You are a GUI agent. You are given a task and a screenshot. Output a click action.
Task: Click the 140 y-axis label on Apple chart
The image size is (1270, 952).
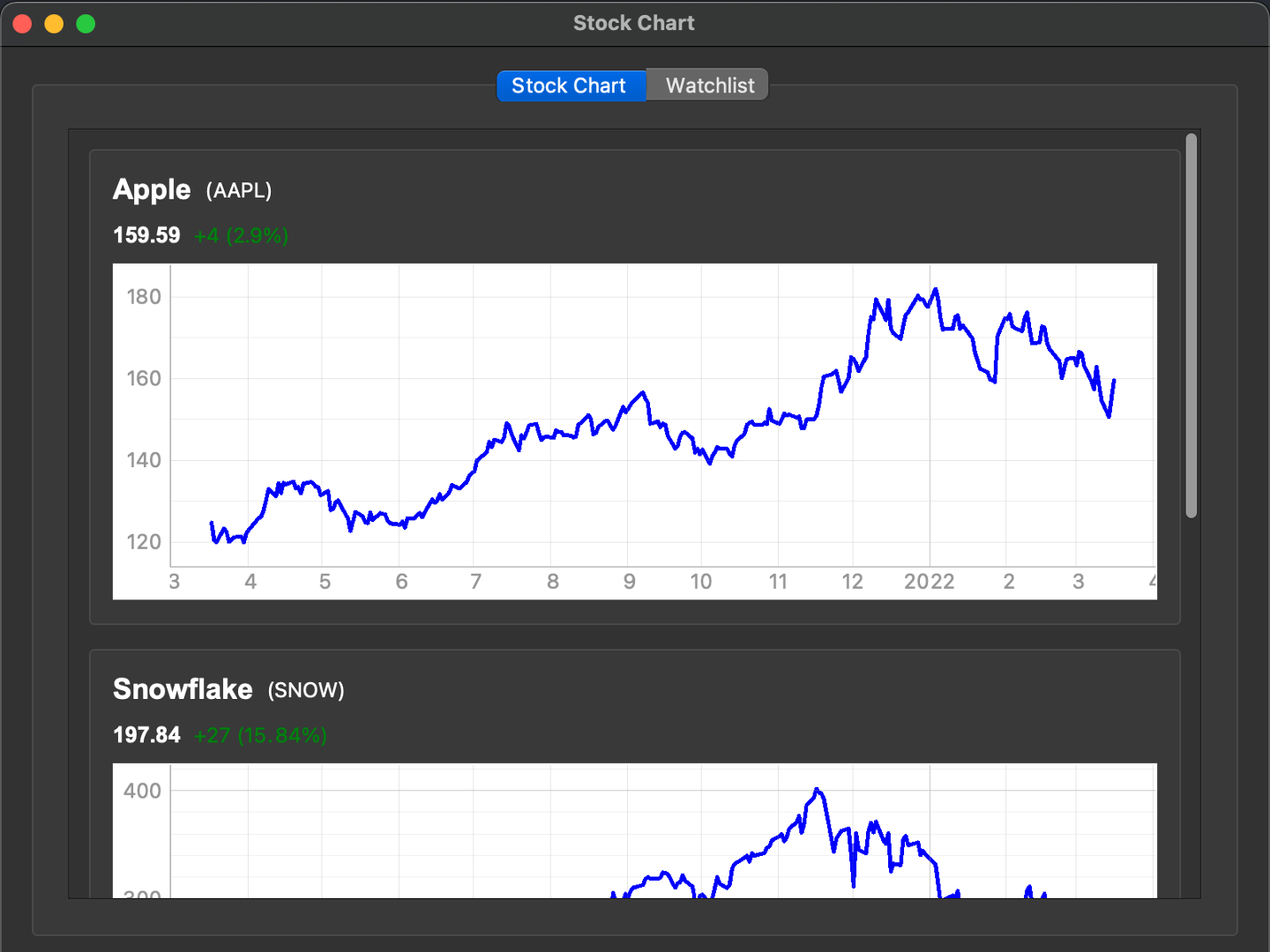[x=144, y=460]
